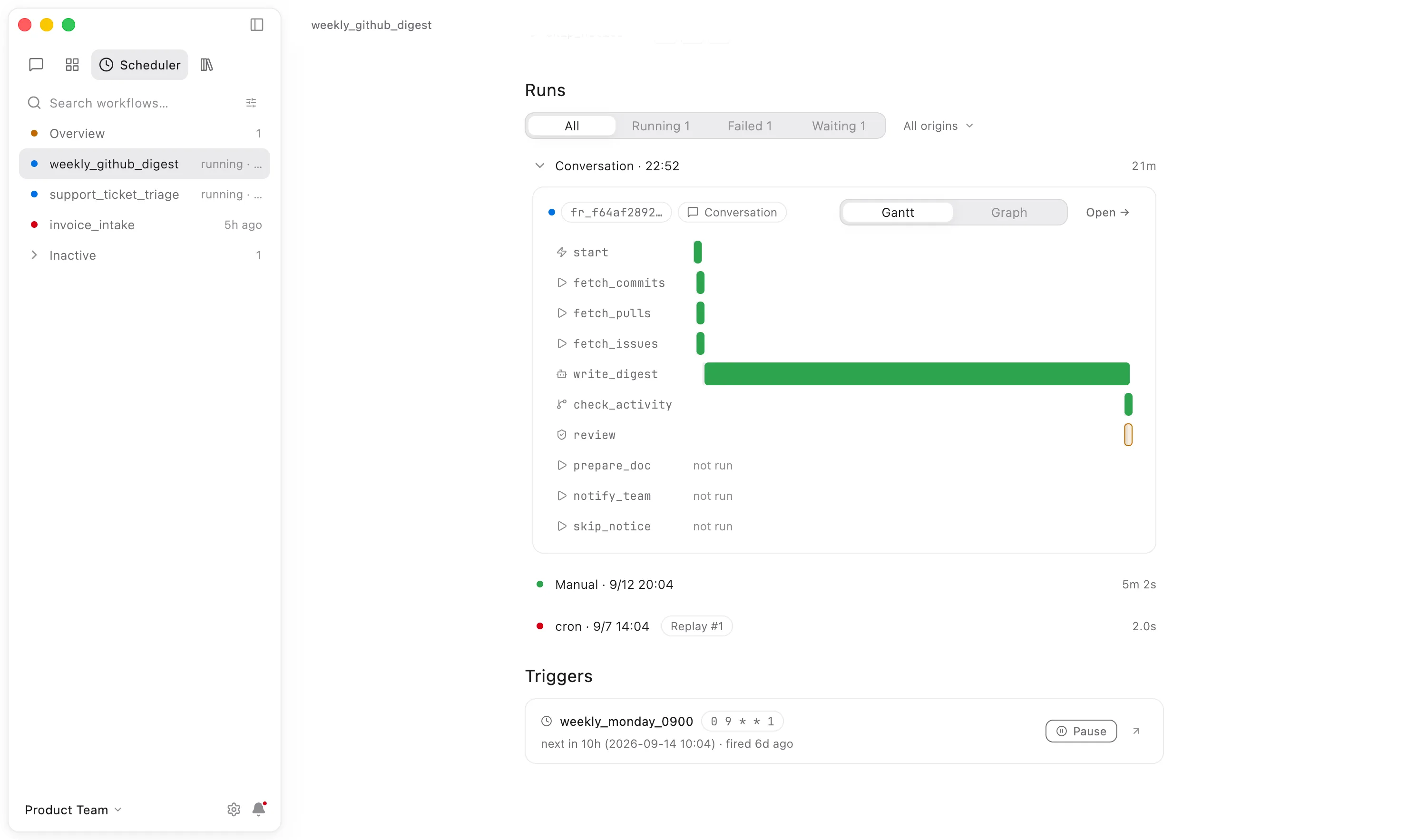
Task: Collapse the Conversation 22:52 run
Action: click(539, 165)
